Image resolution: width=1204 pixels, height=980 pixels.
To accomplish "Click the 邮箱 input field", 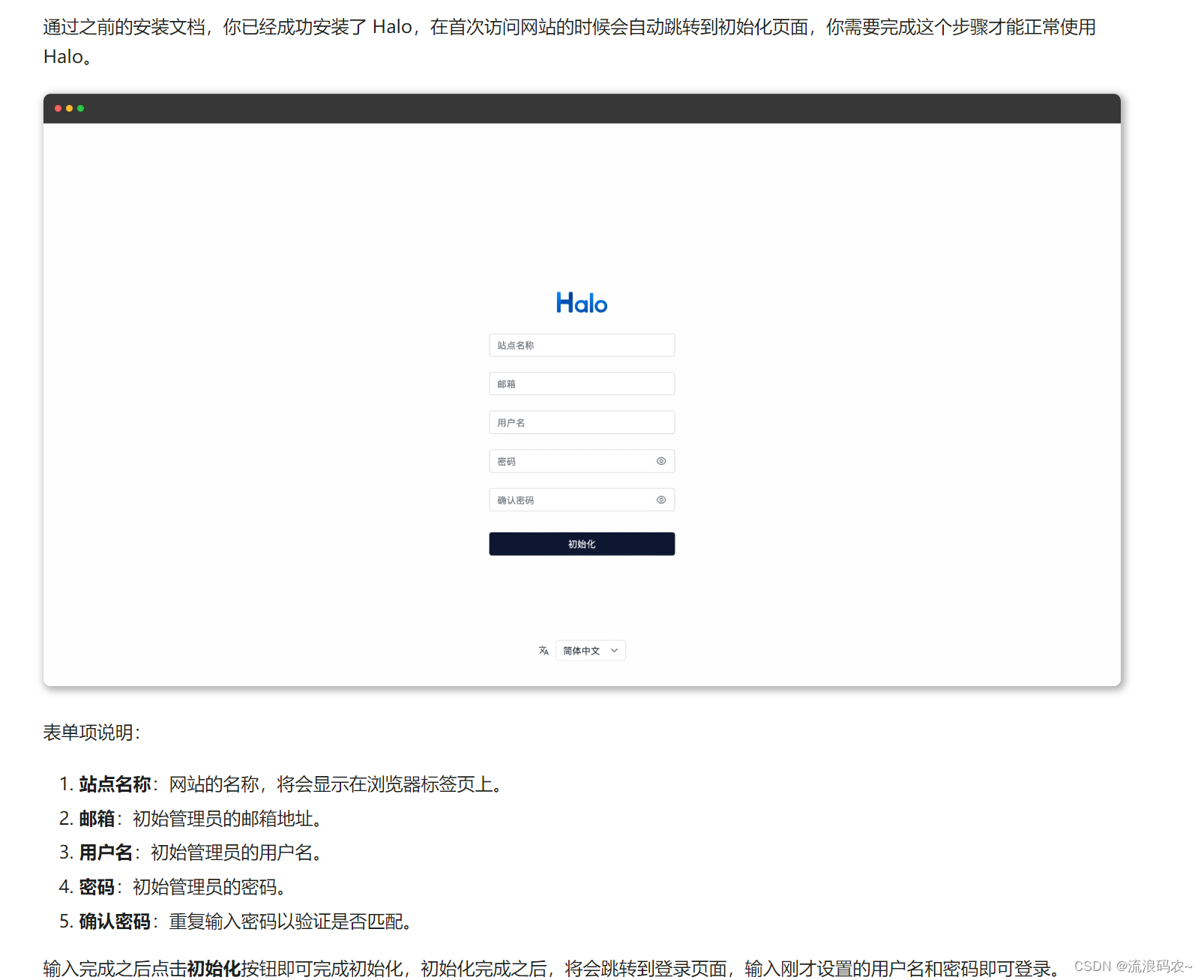I will click(x=582, y=384).
